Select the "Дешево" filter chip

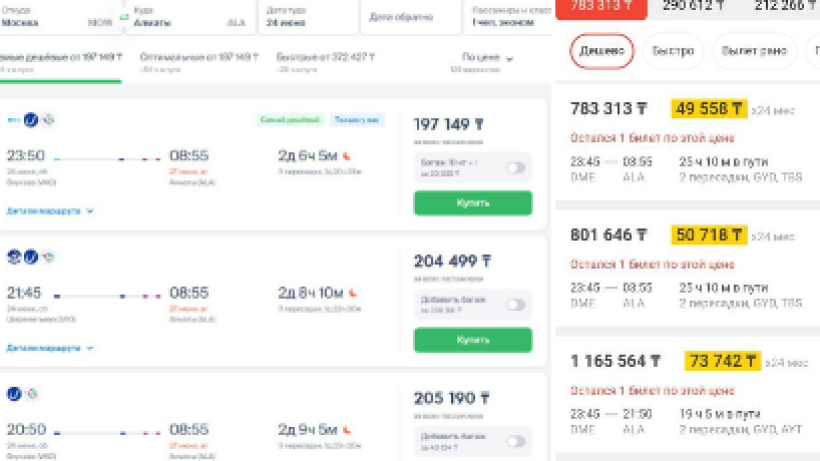[602, 51]
